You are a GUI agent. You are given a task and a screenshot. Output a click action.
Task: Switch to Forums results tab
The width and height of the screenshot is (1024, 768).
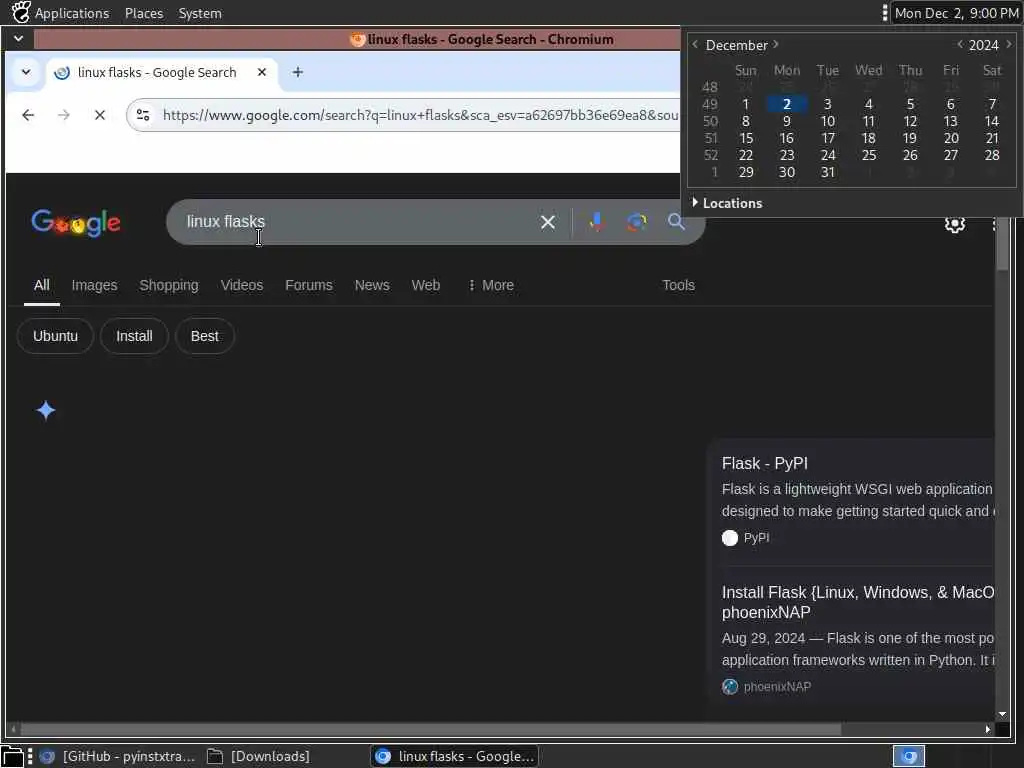point(309,285)
